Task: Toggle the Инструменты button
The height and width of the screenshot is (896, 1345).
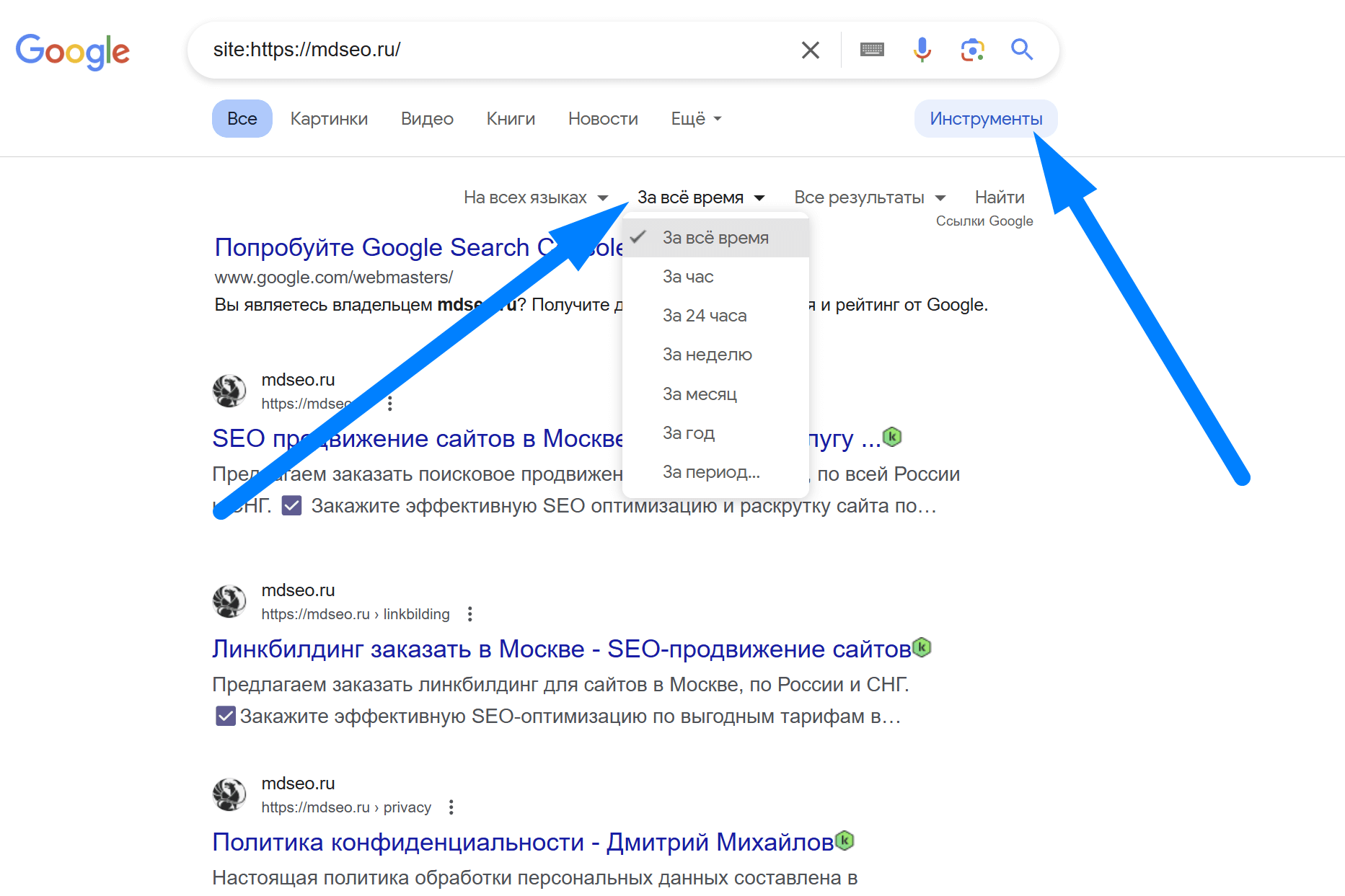Action: [x=986, y=119]
